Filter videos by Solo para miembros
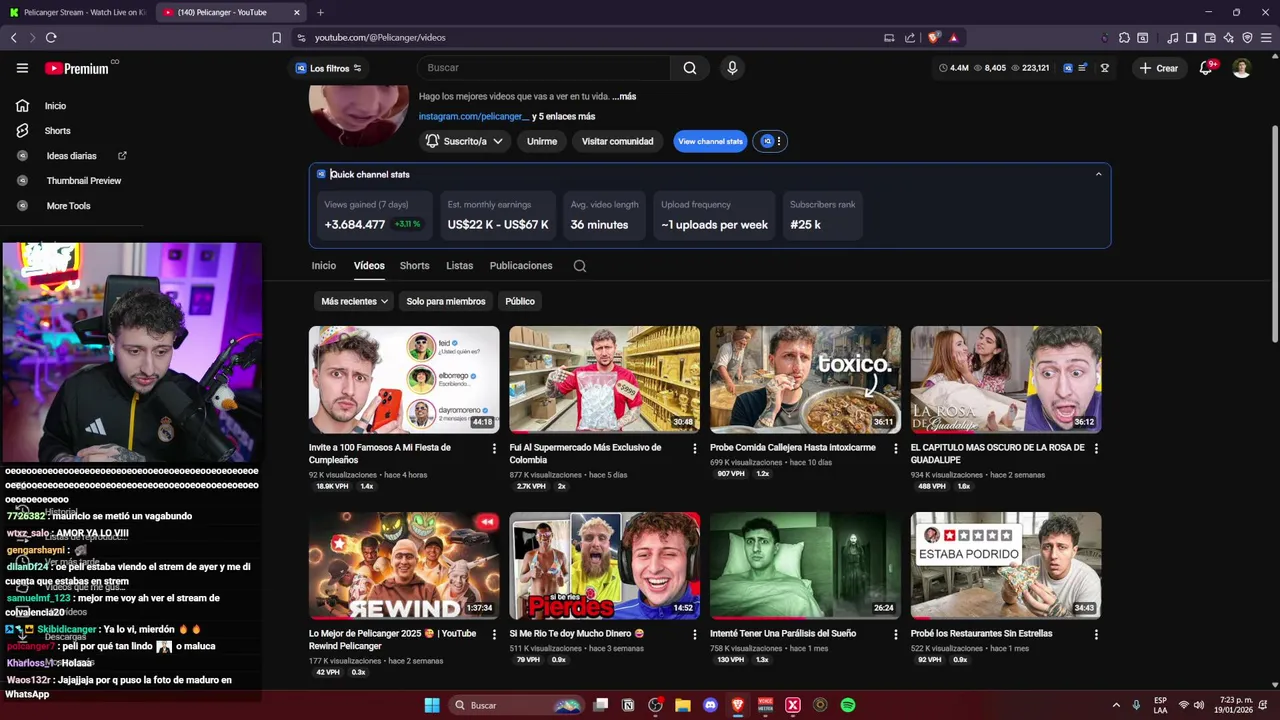 pos(446,301)
